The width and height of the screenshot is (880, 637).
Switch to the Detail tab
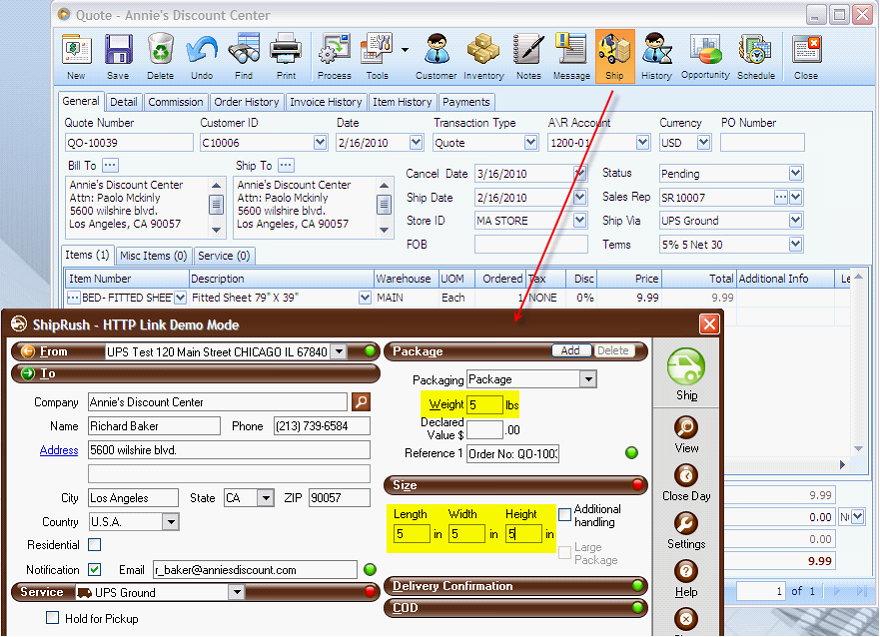123,102
